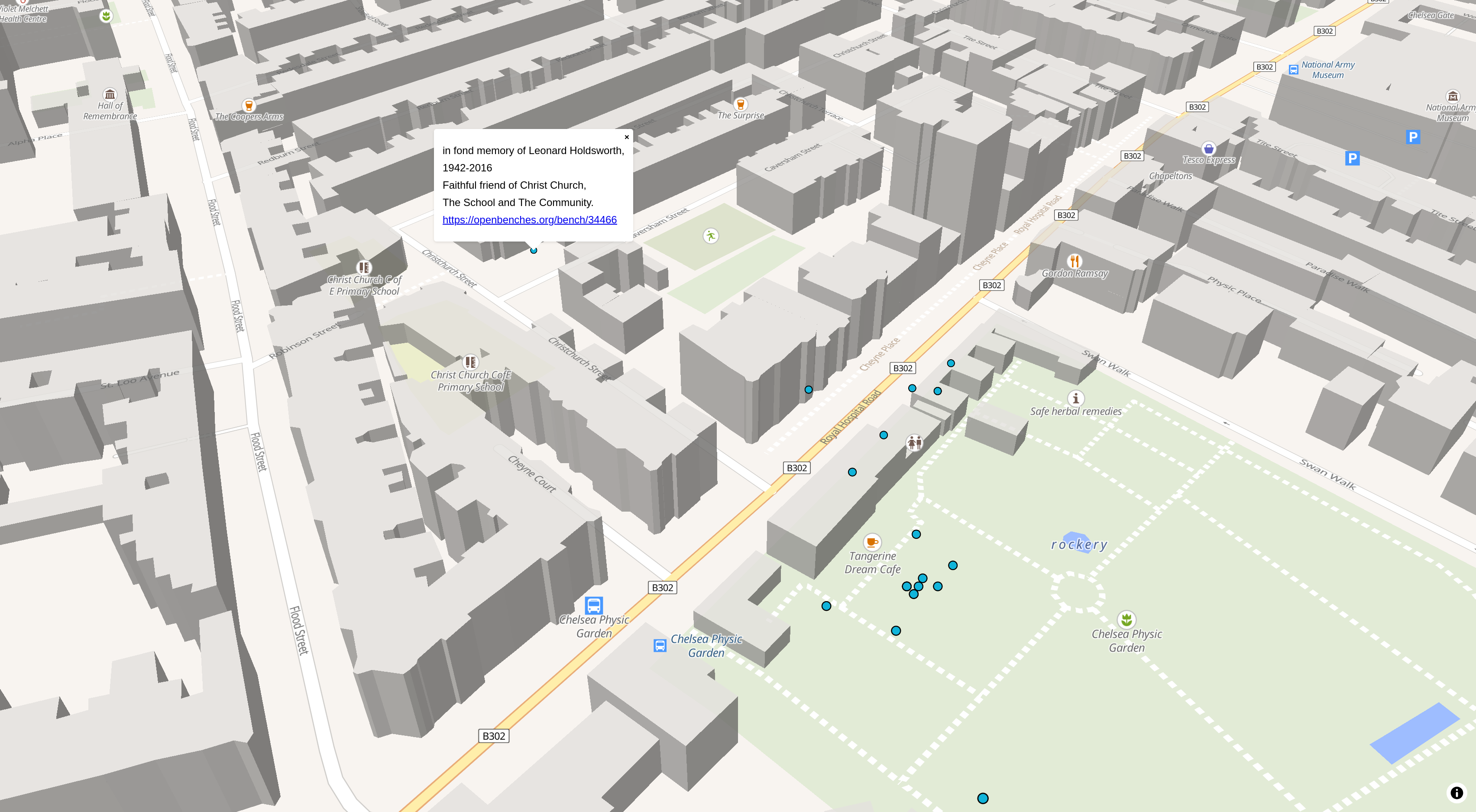Screen dimensions: 1476x812
Task: Select the Chelsea Physic Garden flower icon
Action: click(1126, 619)
